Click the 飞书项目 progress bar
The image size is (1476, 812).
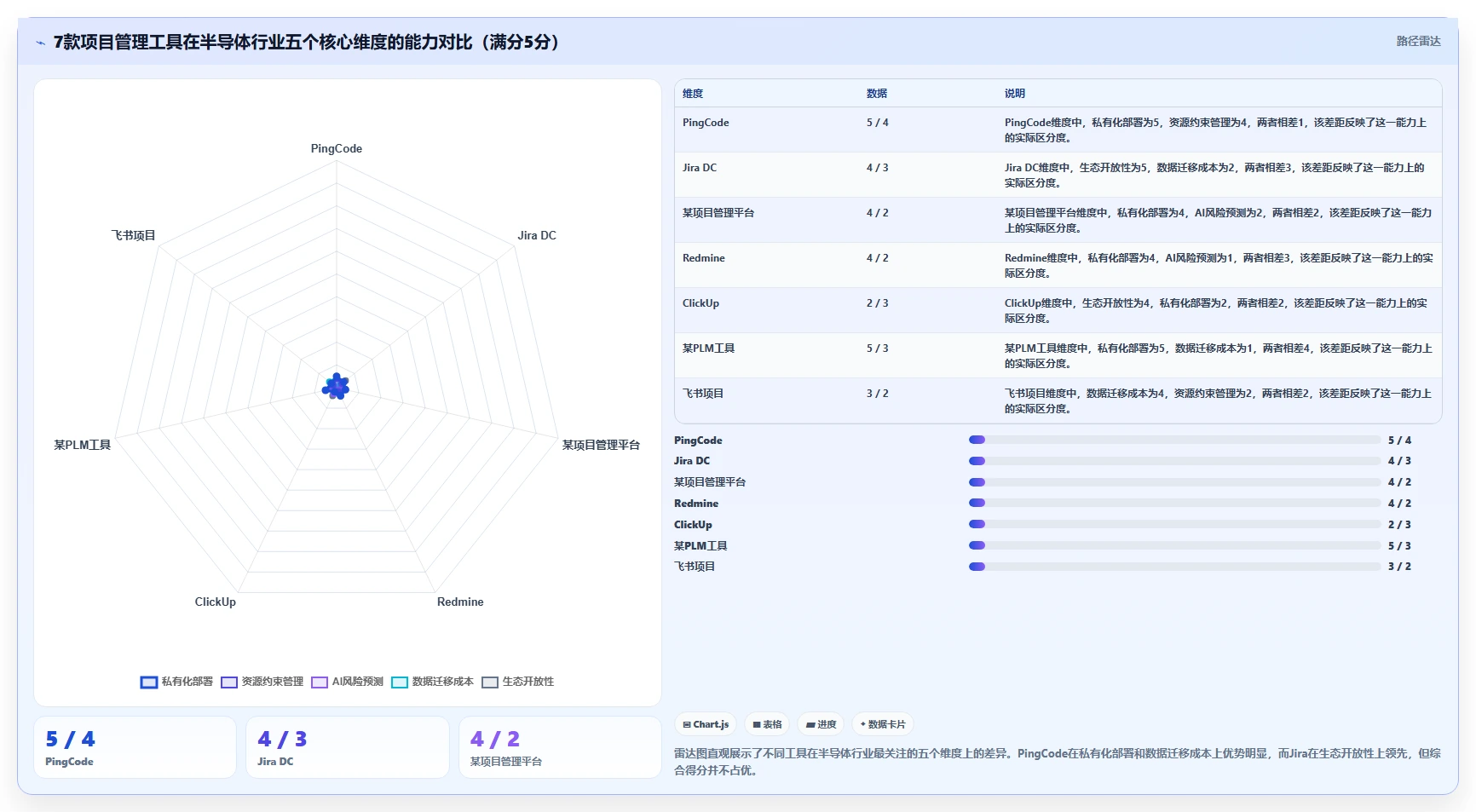(x=1174, y=567)
